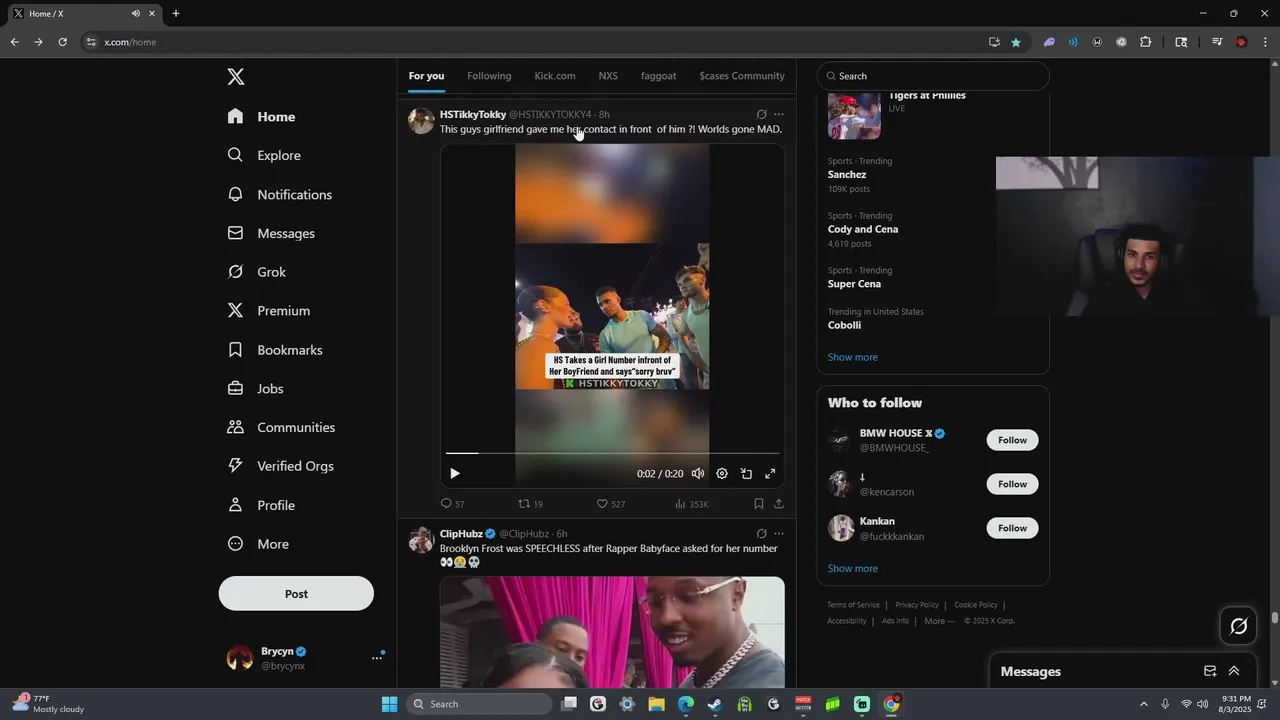
Task: Switch to the NXS tab
Action: coord(608,76)
